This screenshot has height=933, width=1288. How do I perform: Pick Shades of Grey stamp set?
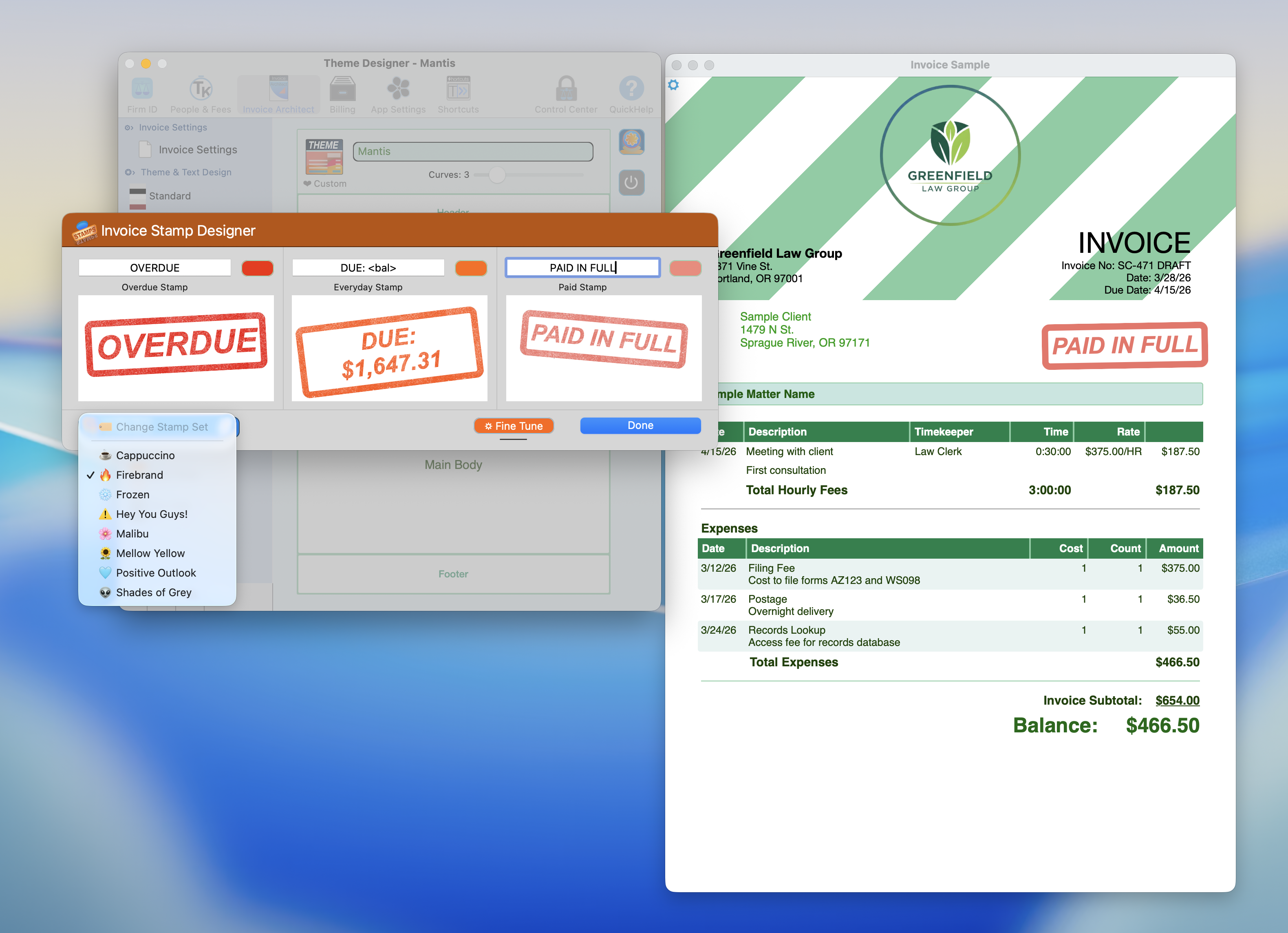[x=153, y=593]
